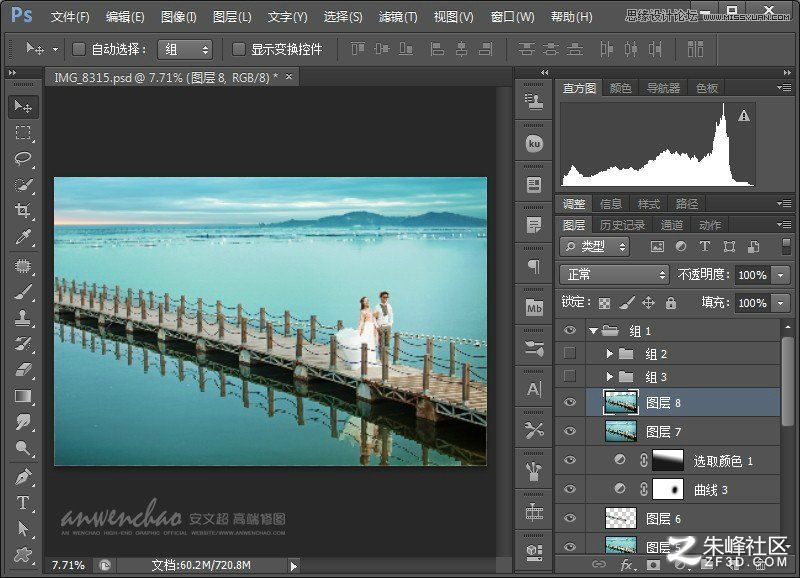
Task: Select the Path Selection tool
Action: pos(22,528)
